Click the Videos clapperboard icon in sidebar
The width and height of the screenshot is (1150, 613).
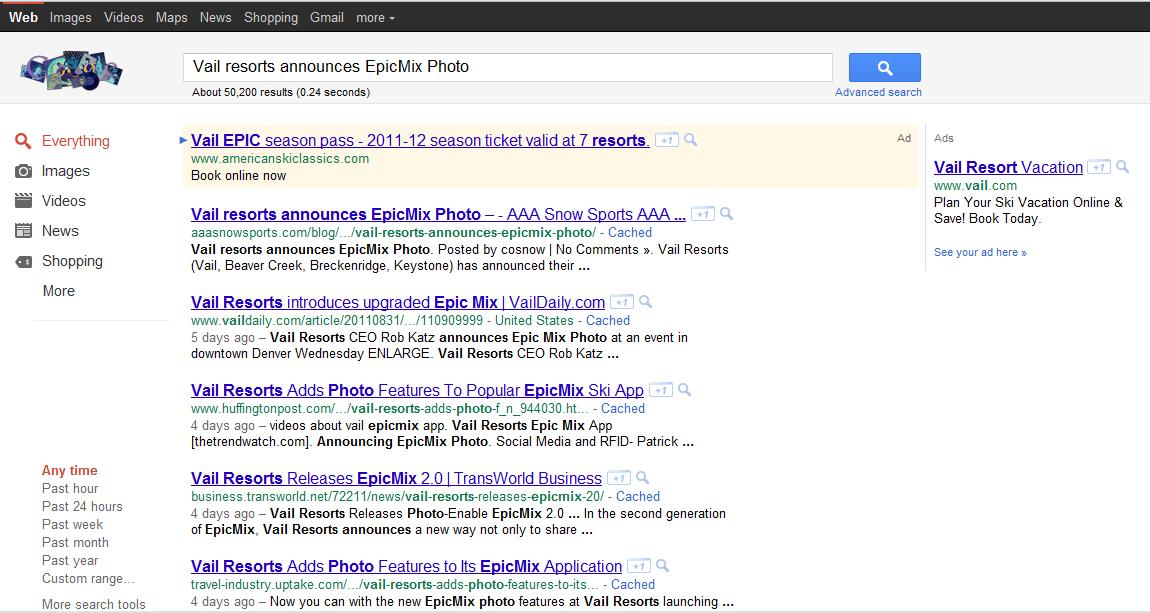click(x=23, y=201)
